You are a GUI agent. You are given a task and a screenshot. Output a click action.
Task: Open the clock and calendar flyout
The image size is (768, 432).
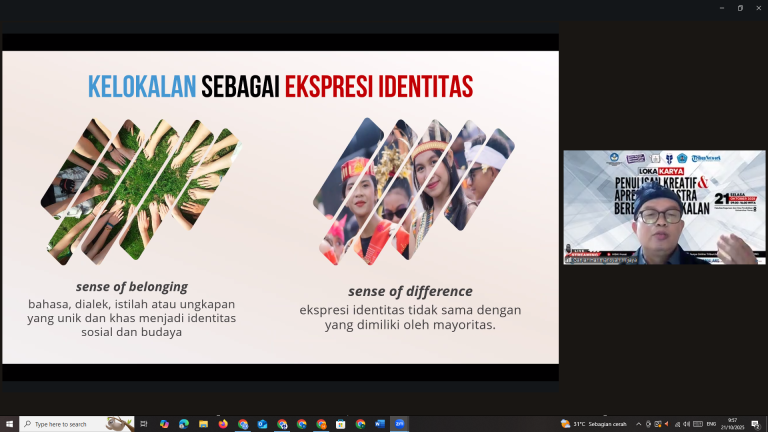pyautogui.click(x=734, y=424)
